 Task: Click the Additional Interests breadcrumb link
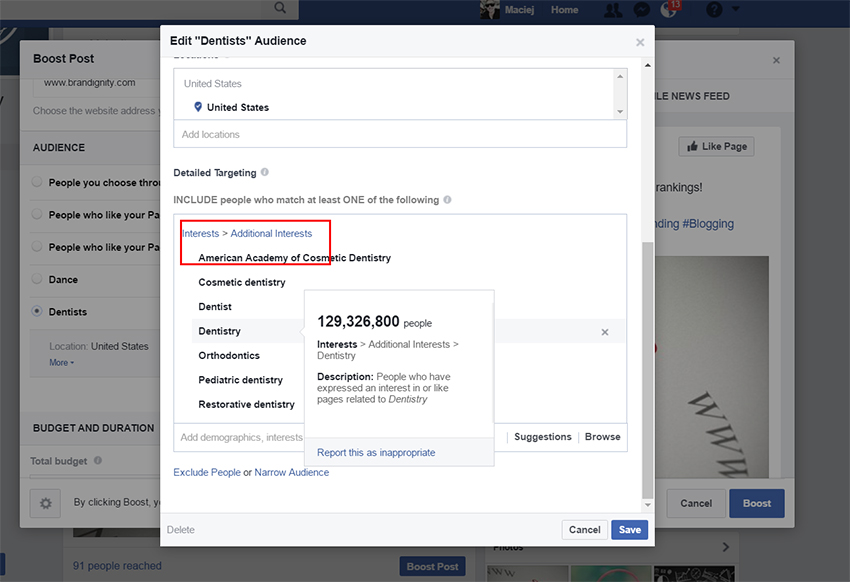(271, 233)
